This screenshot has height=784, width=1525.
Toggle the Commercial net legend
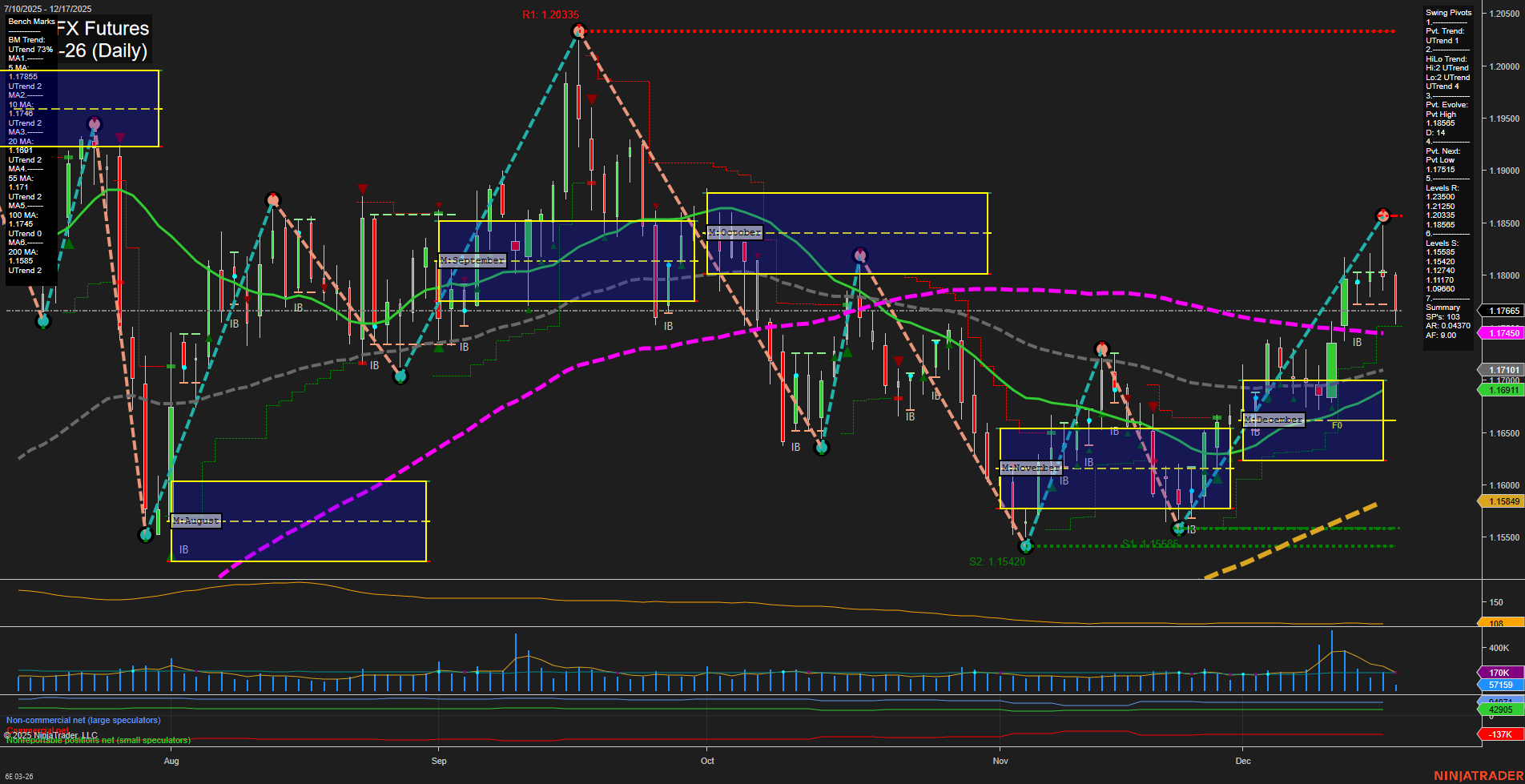(x=36, y=730)
